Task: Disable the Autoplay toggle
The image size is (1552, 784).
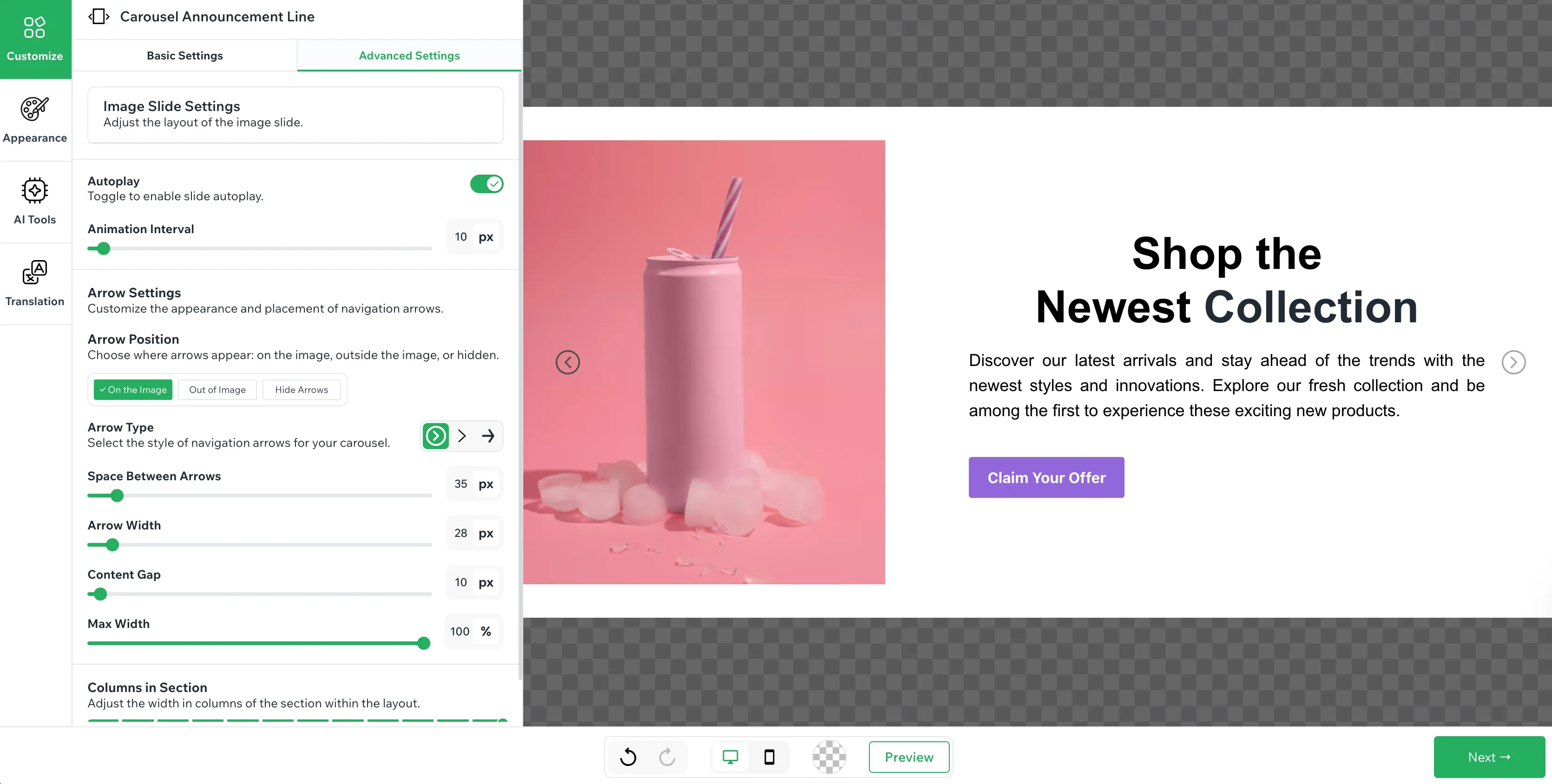Action: 486,183
